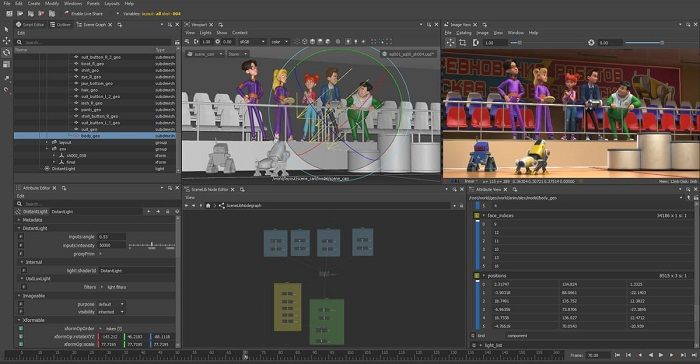Jump to the last frame in playback controls

point(694,355)
